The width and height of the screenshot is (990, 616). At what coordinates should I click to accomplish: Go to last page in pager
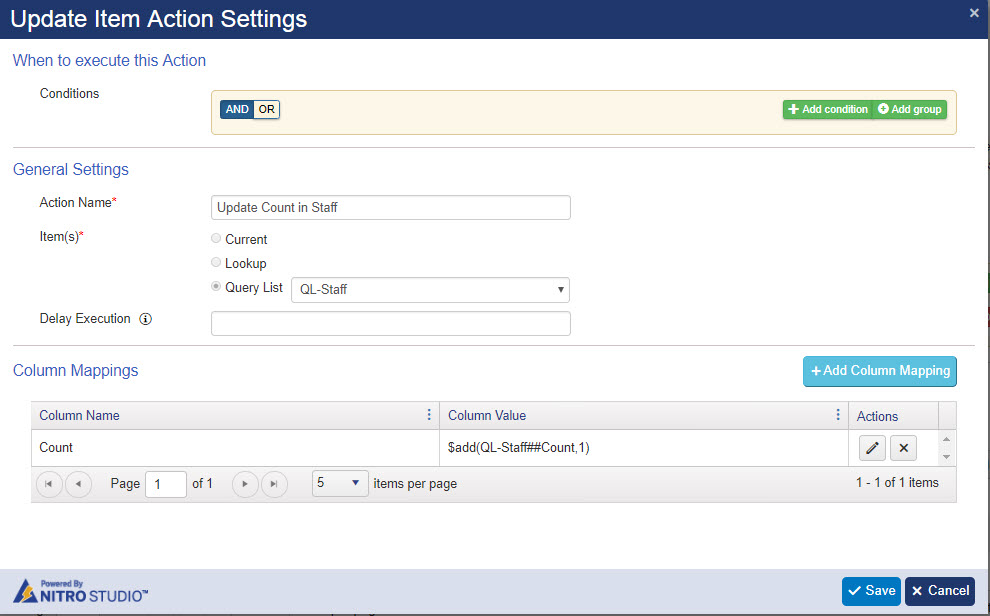(274, 484)
